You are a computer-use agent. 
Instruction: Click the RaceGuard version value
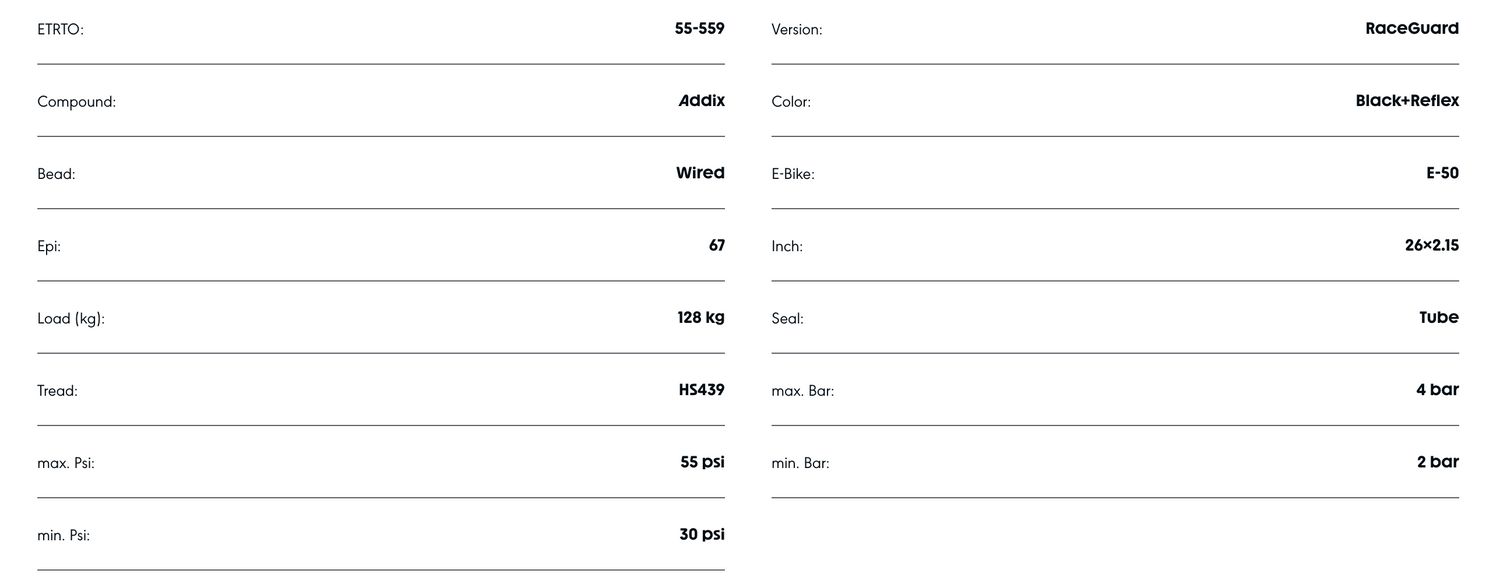(x=1411, y=29)
